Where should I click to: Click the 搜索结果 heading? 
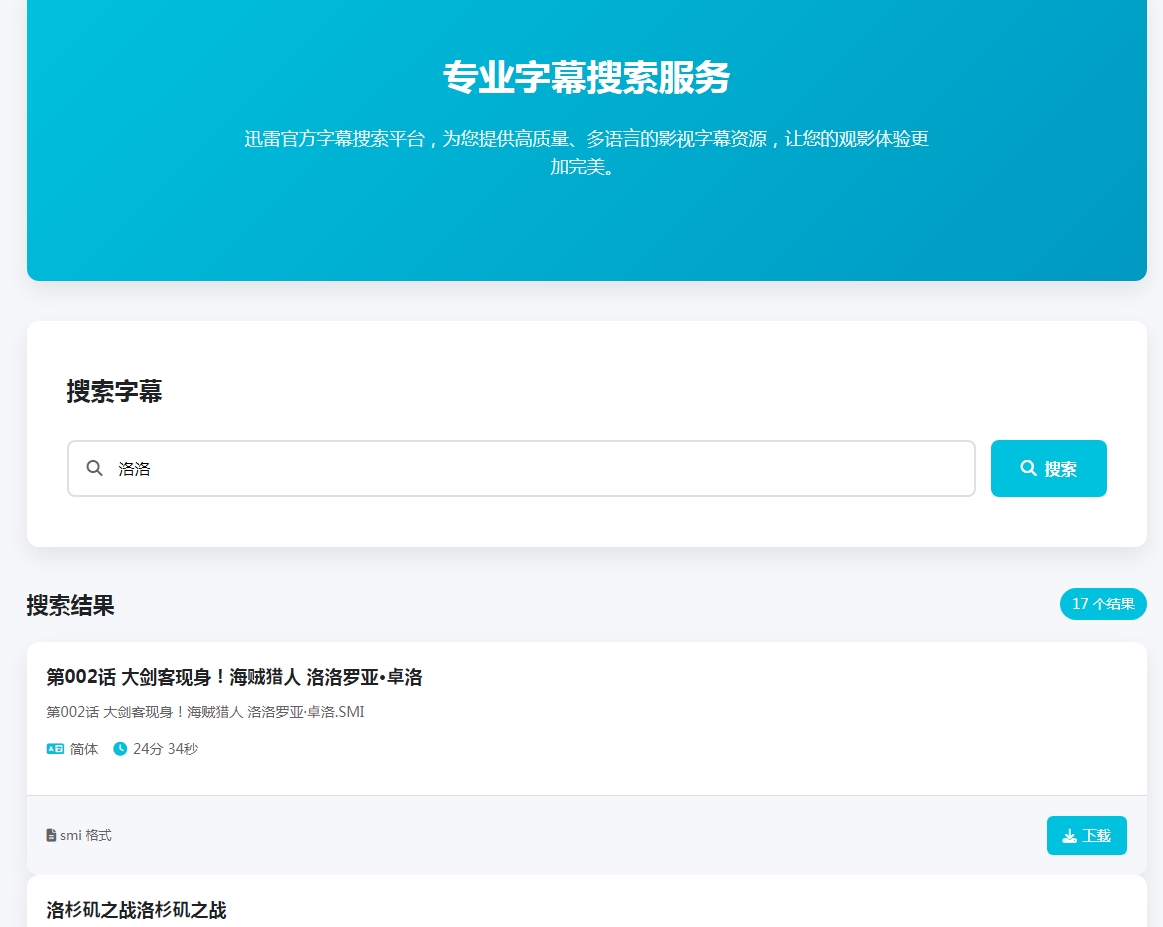click(70, 605)
